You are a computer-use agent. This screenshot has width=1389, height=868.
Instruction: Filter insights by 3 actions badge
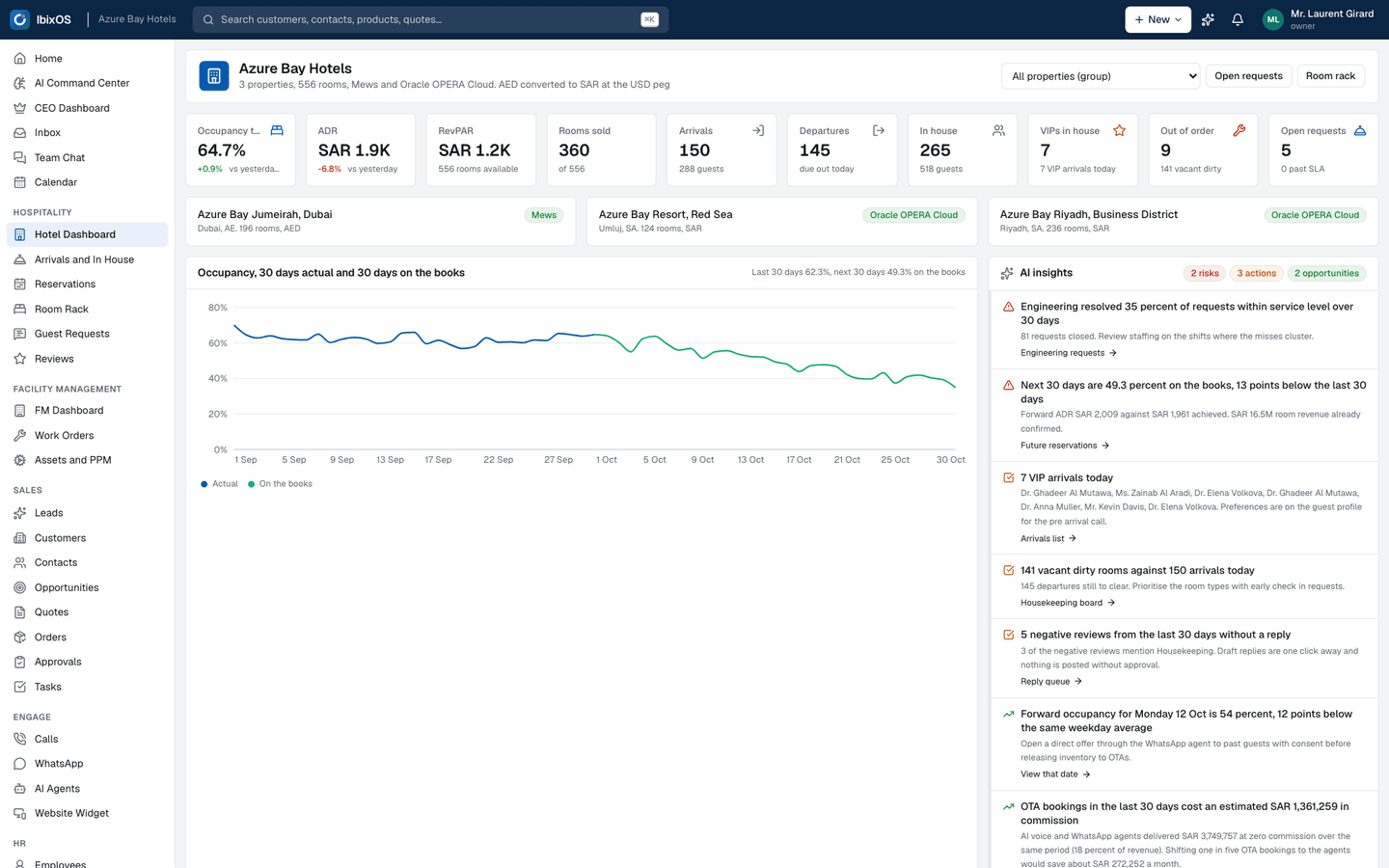click(1256, 274)
